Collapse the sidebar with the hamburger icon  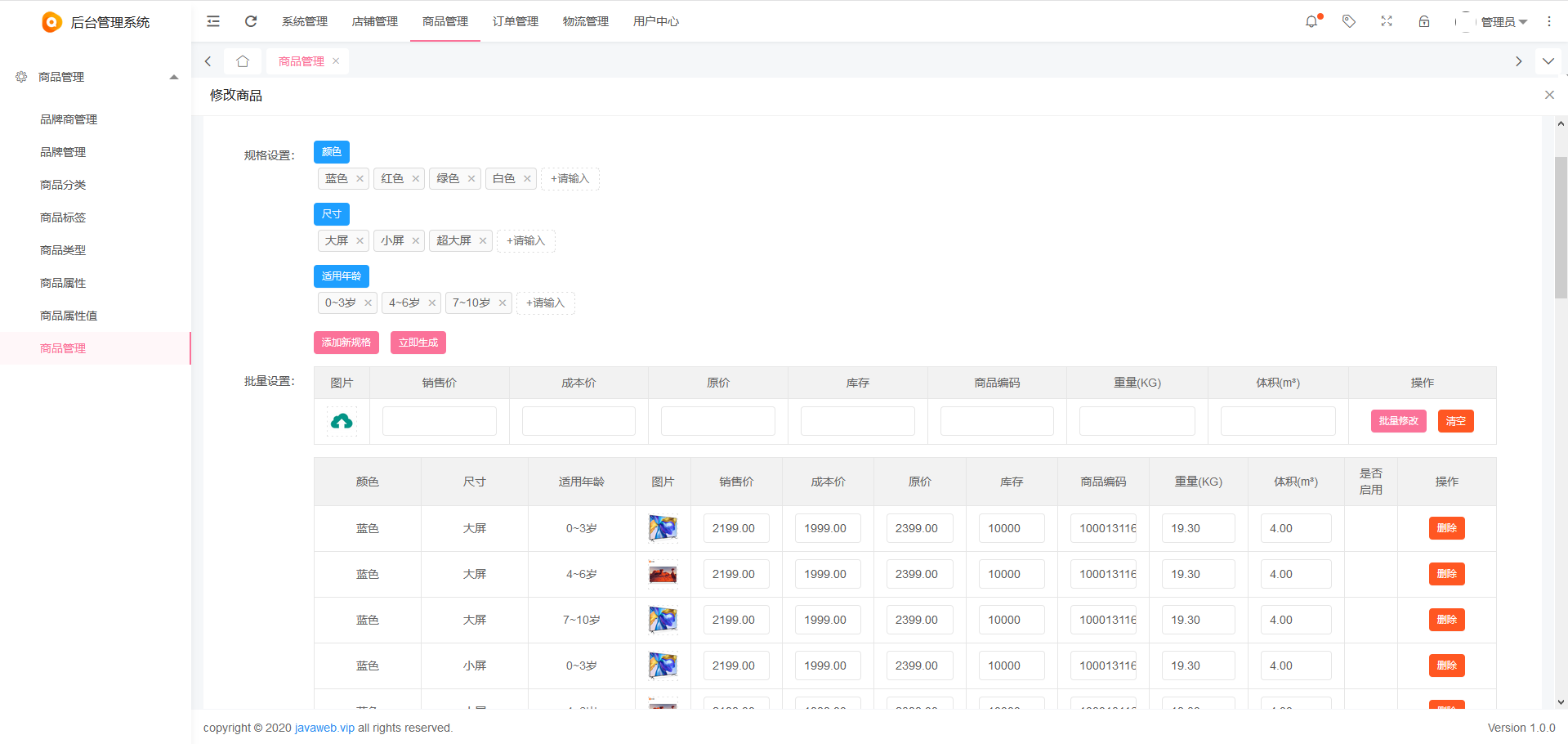pyautogui.click(x=212, y=21)
